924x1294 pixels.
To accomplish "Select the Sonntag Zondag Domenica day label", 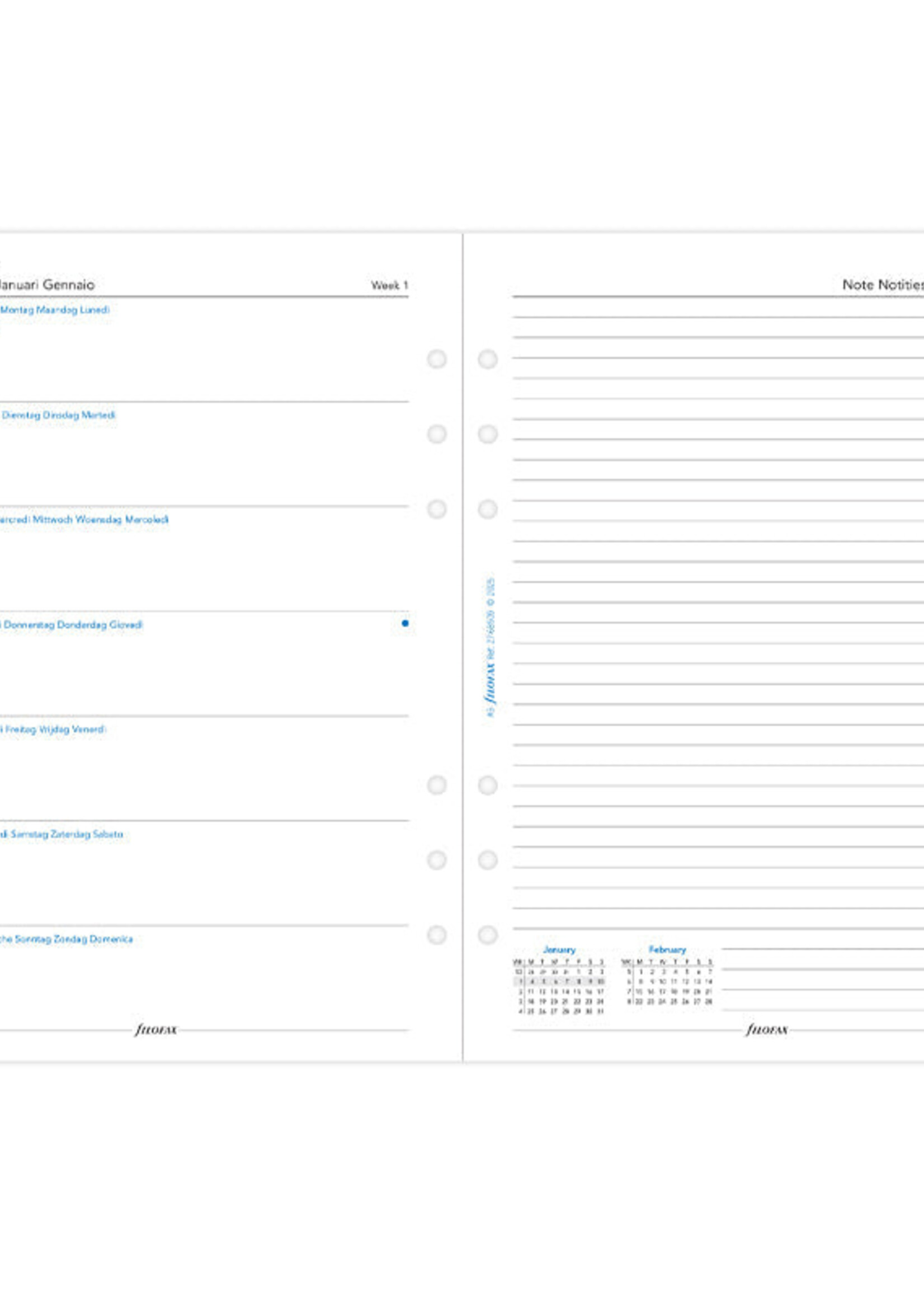I will [x=66, y=939].
